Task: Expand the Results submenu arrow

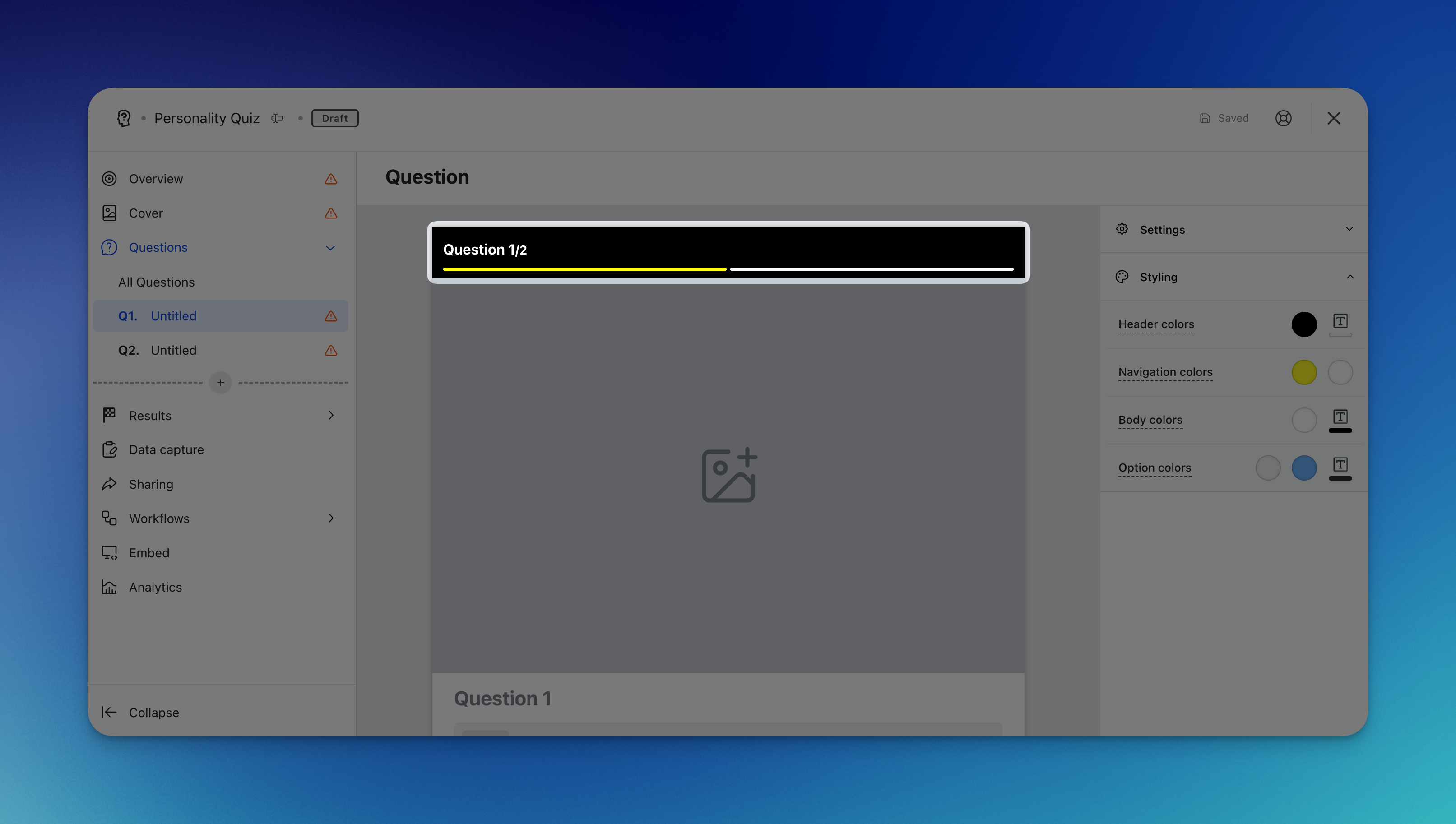Action: pyautogui.click(x=331, y=416)
